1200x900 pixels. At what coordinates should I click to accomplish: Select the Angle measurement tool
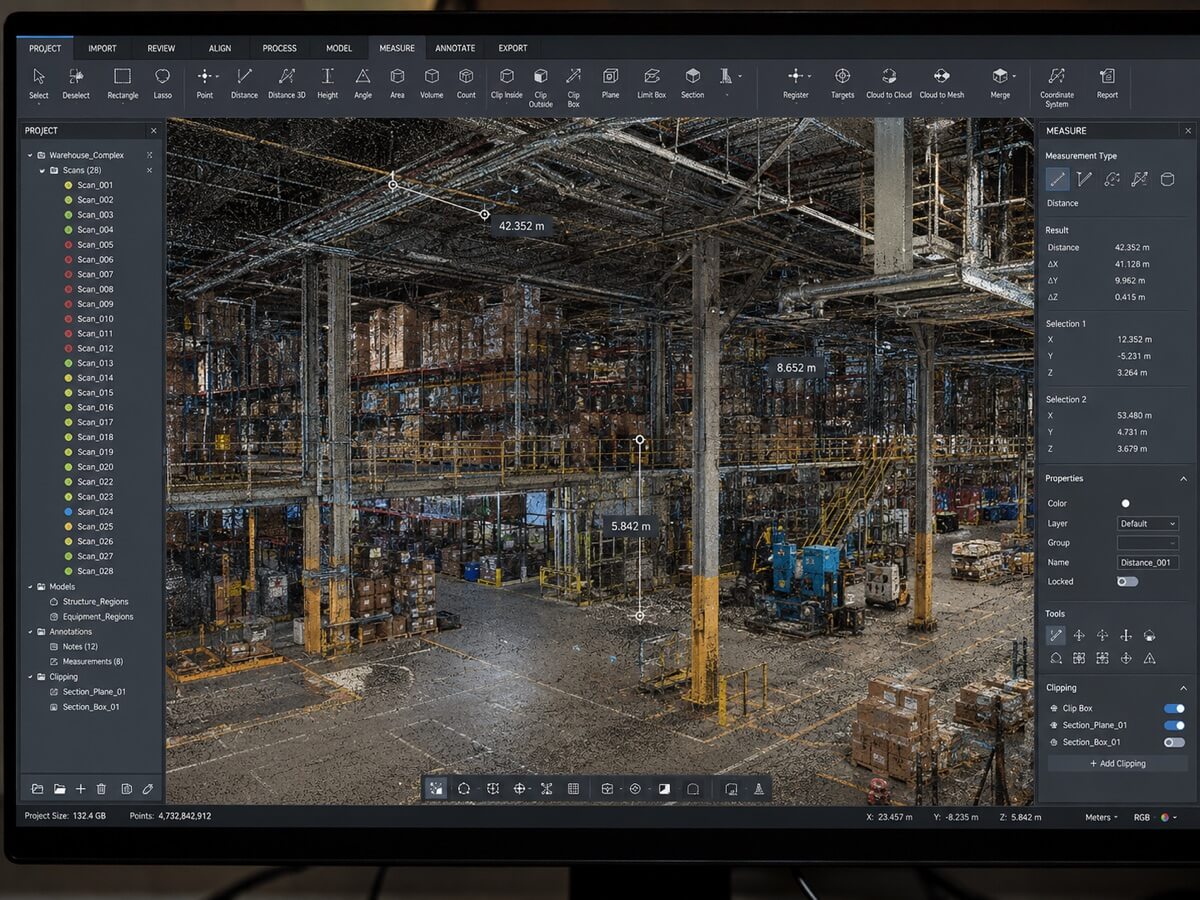pos(363,84)
